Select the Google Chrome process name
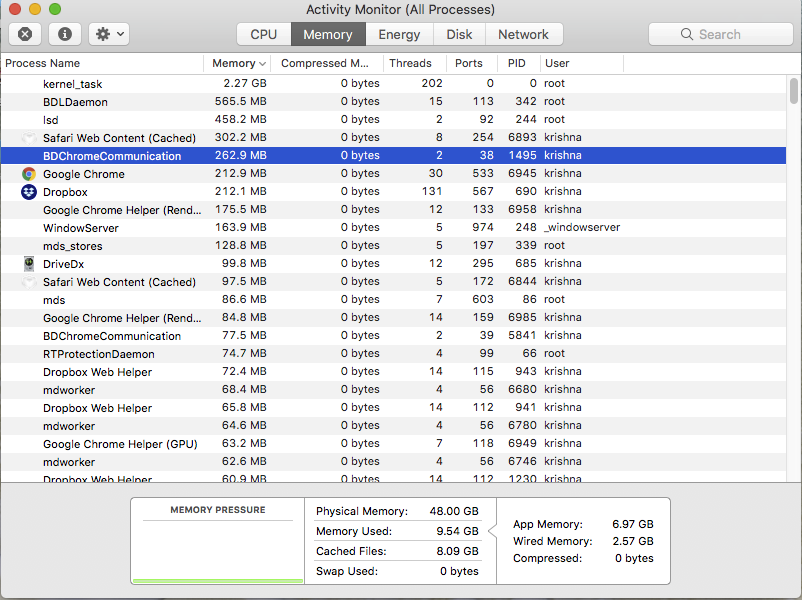 click(x=83, y=174)
